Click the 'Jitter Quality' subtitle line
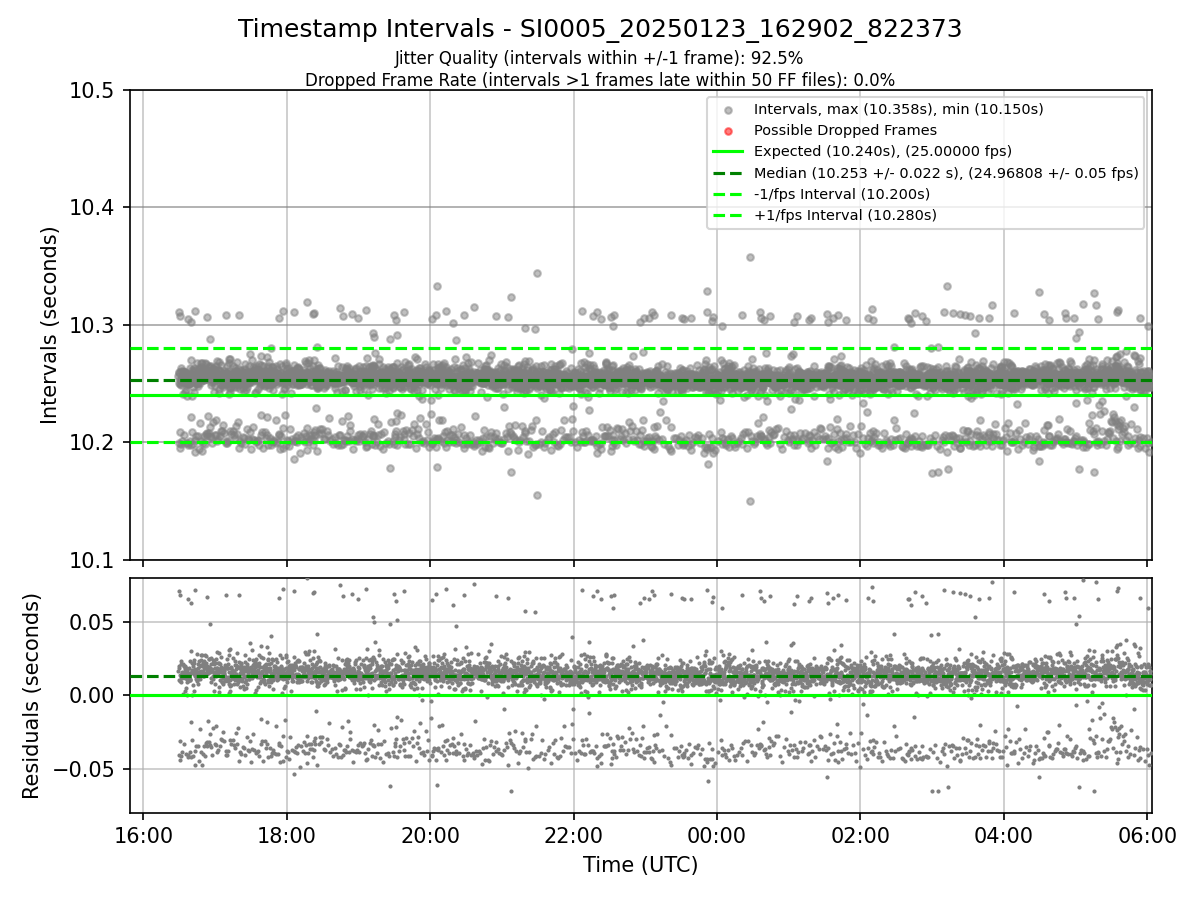The image size is (1200, 900). [600, 58]
